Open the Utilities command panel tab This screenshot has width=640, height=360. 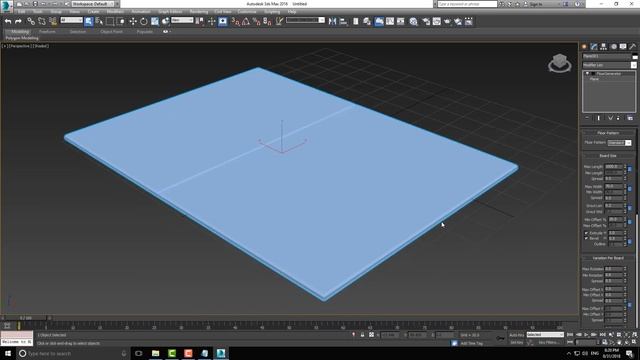click(x=633, y=47)
